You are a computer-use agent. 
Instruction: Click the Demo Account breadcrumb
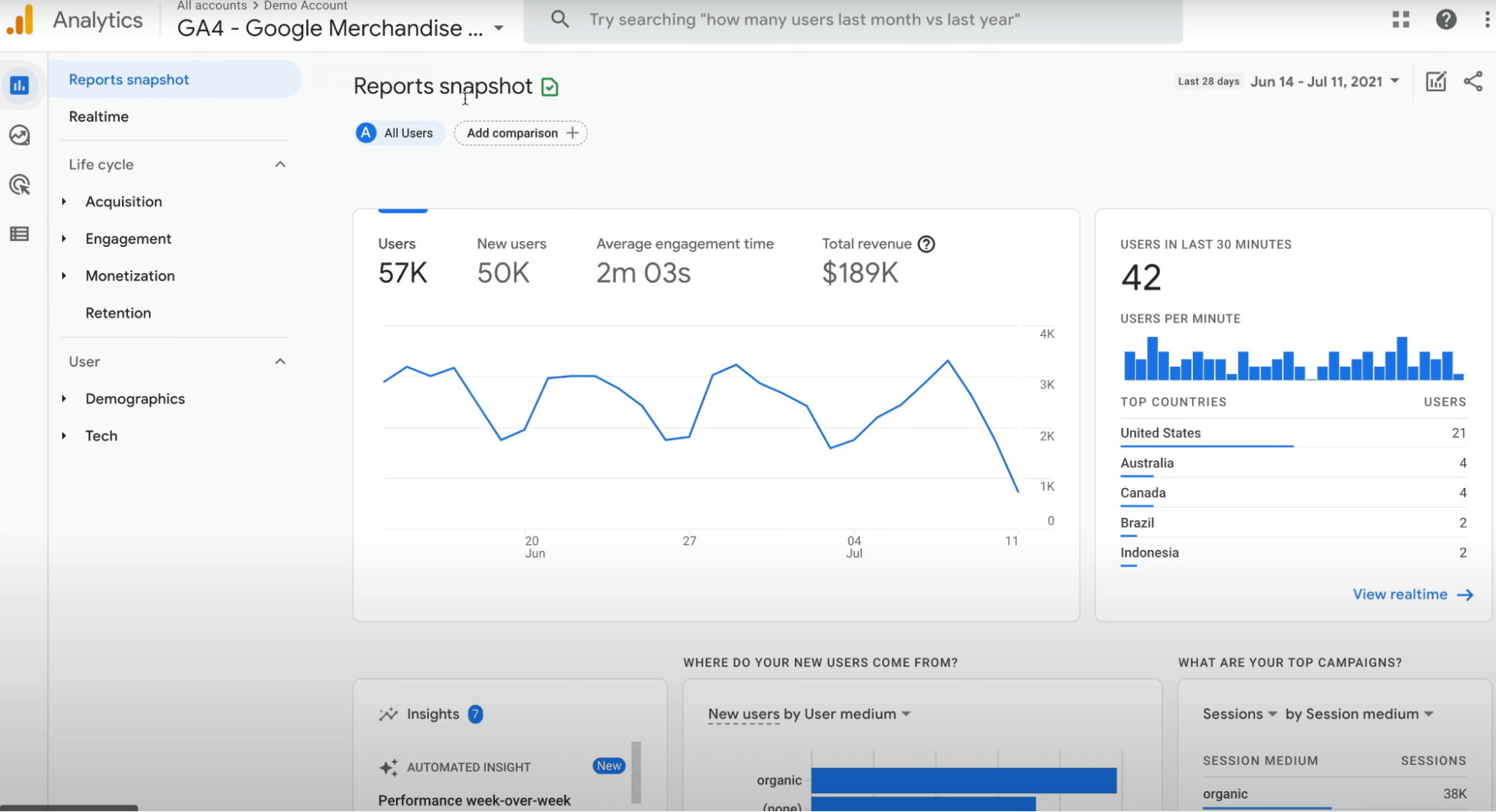[305, 6]
